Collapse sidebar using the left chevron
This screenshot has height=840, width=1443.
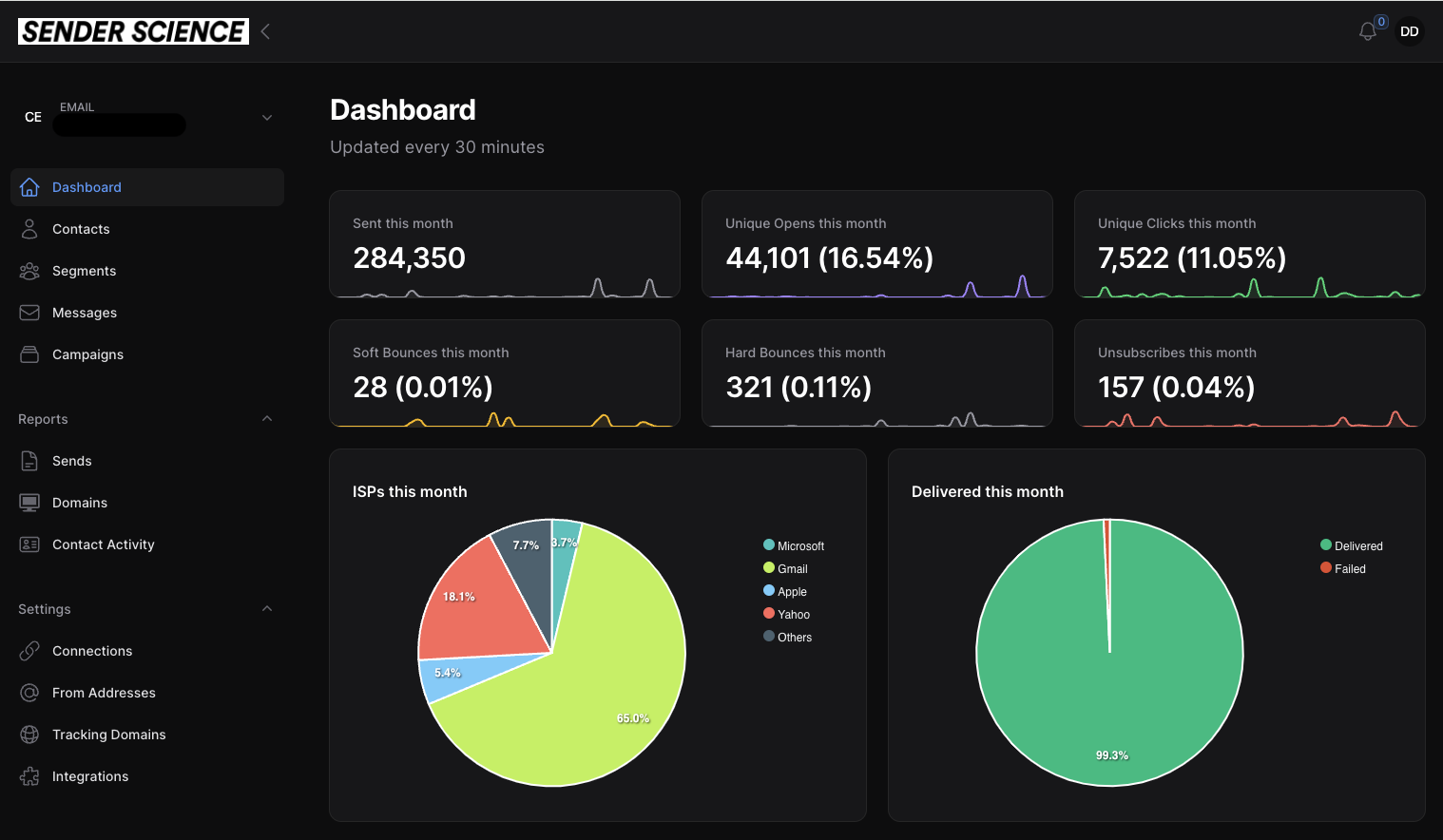pyautogui.click(x=266, y=31)
